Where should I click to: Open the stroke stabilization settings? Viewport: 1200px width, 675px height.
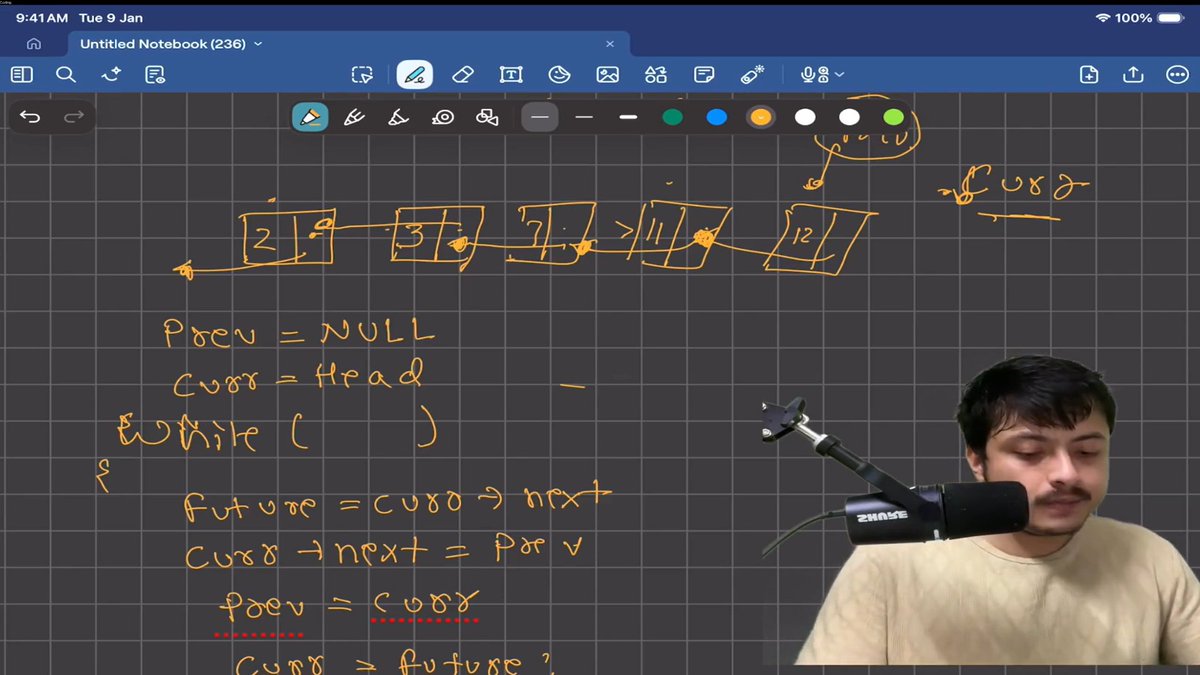pyautogui.click(x=443, y=117)
